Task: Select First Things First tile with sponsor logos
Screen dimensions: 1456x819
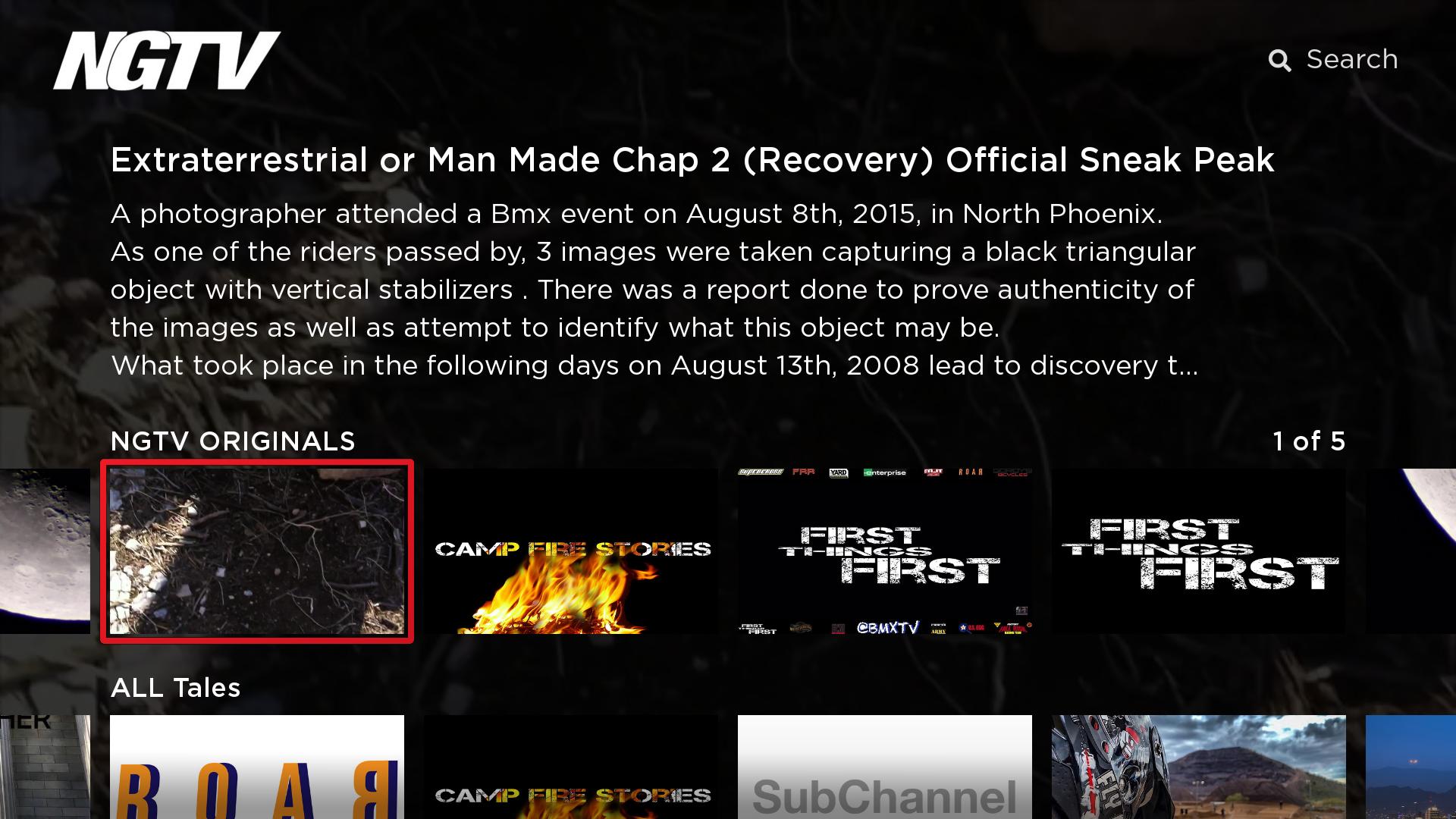Action: [885, 551]
